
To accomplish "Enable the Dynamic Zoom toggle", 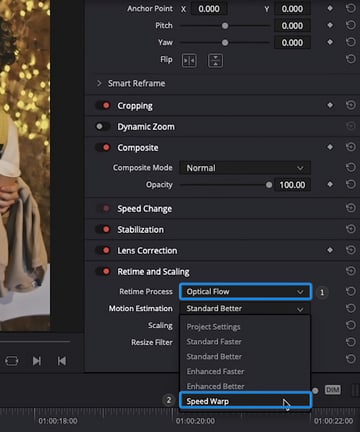I will click(x=103, y=127).
